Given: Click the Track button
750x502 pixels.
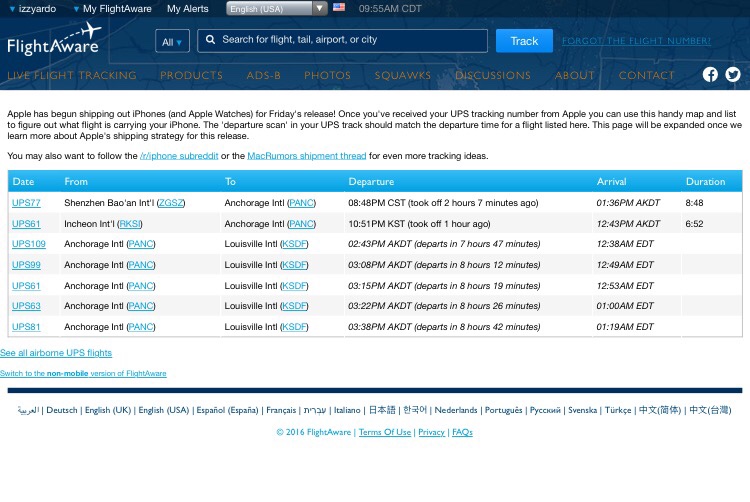Looking at the screenshot, I should [524, 41].
